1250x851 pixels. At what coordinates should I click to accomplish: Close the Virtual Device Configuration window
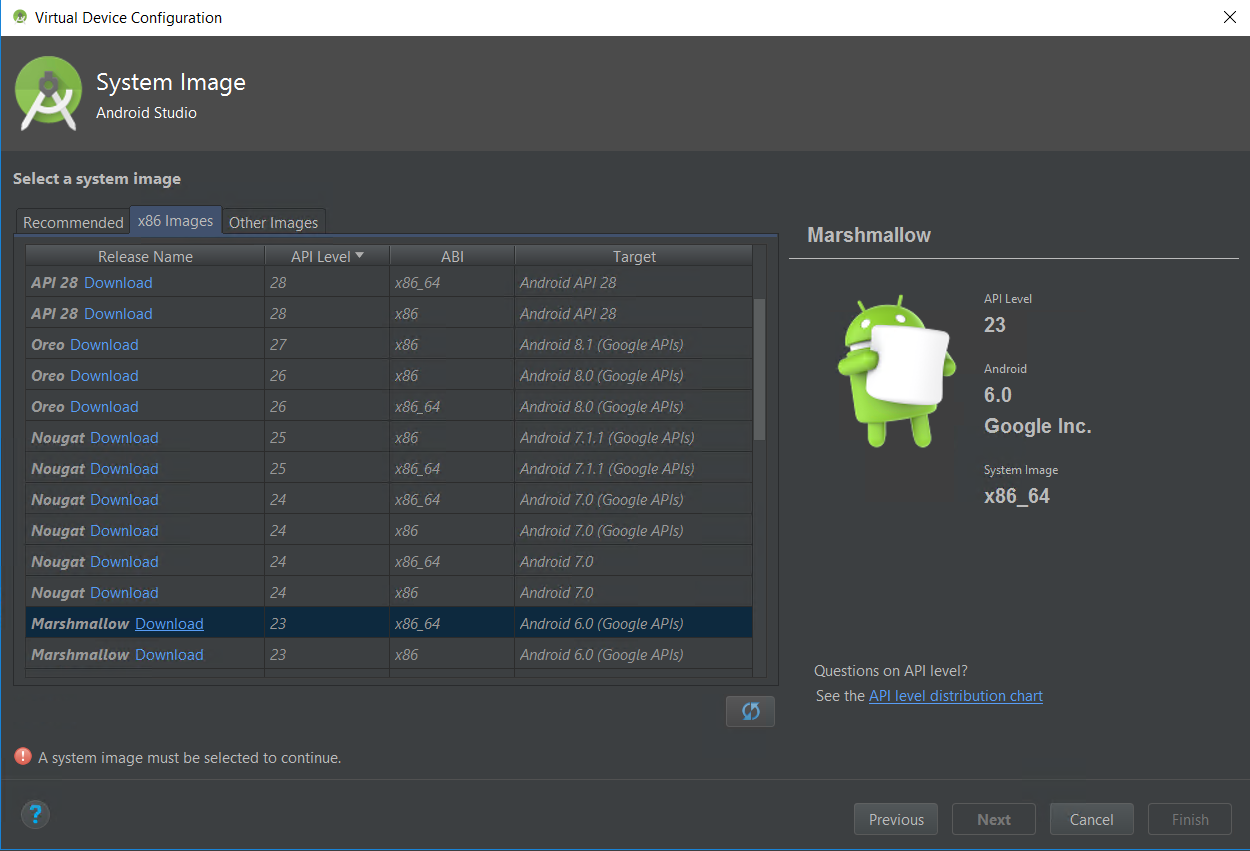1230,17
